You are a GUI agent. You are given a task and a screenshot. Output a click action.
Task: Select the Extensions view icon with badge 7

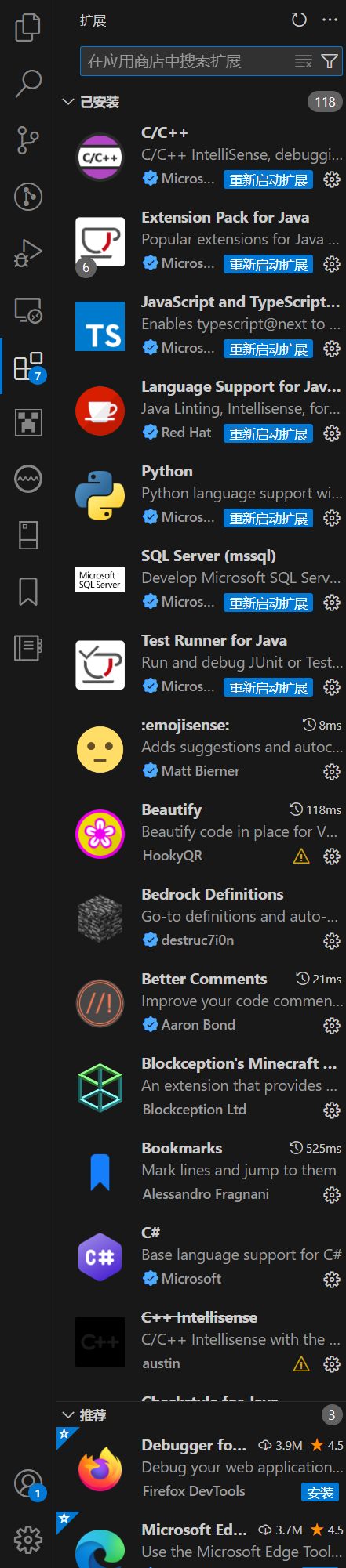(28, 367)
